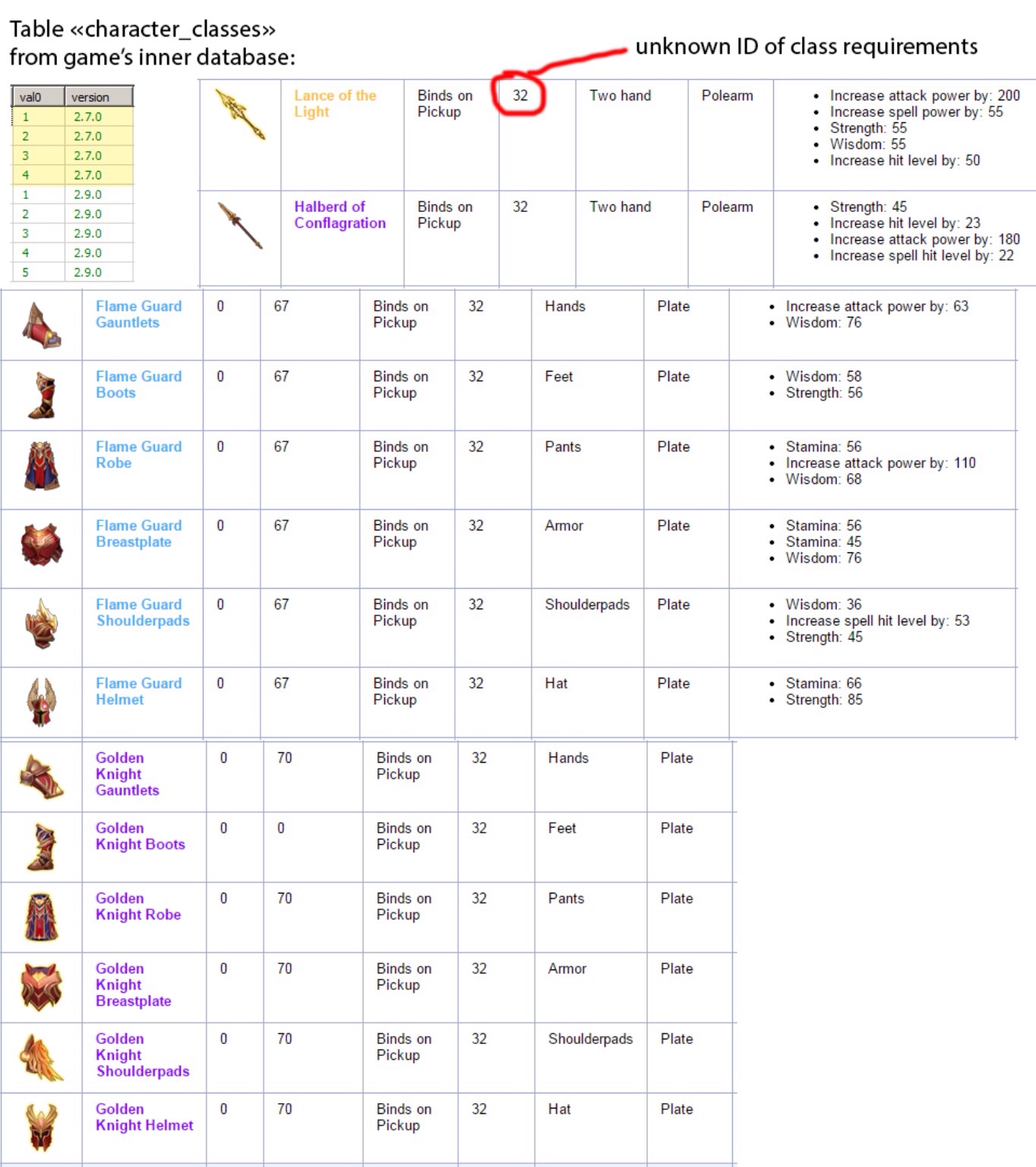Click the Halberd of Conflagration weapon icon
1036x1167 pixels.
tap(240, 226)
